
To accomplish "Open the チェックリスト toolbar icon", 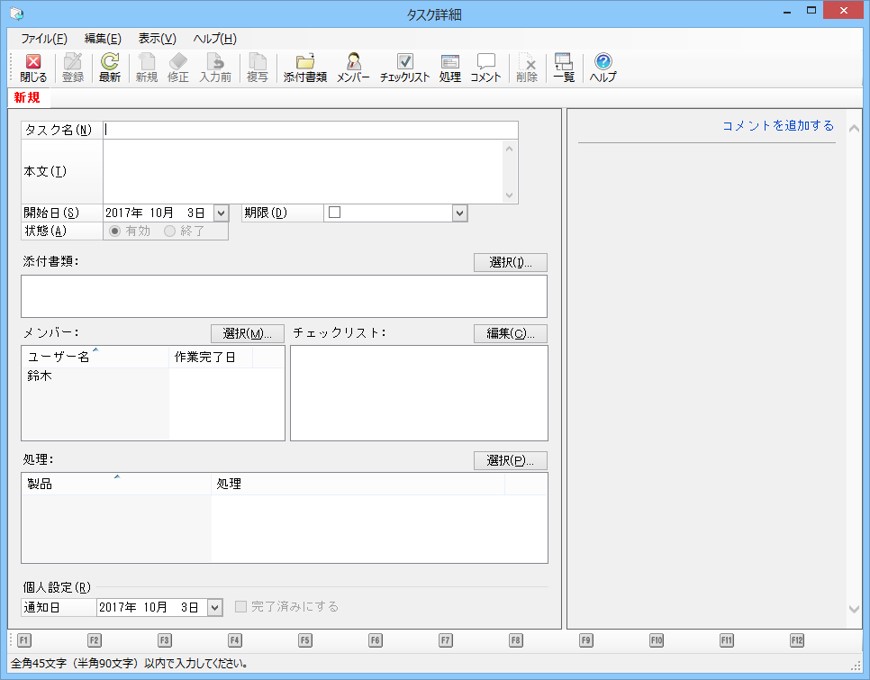I will pos(404,68).
